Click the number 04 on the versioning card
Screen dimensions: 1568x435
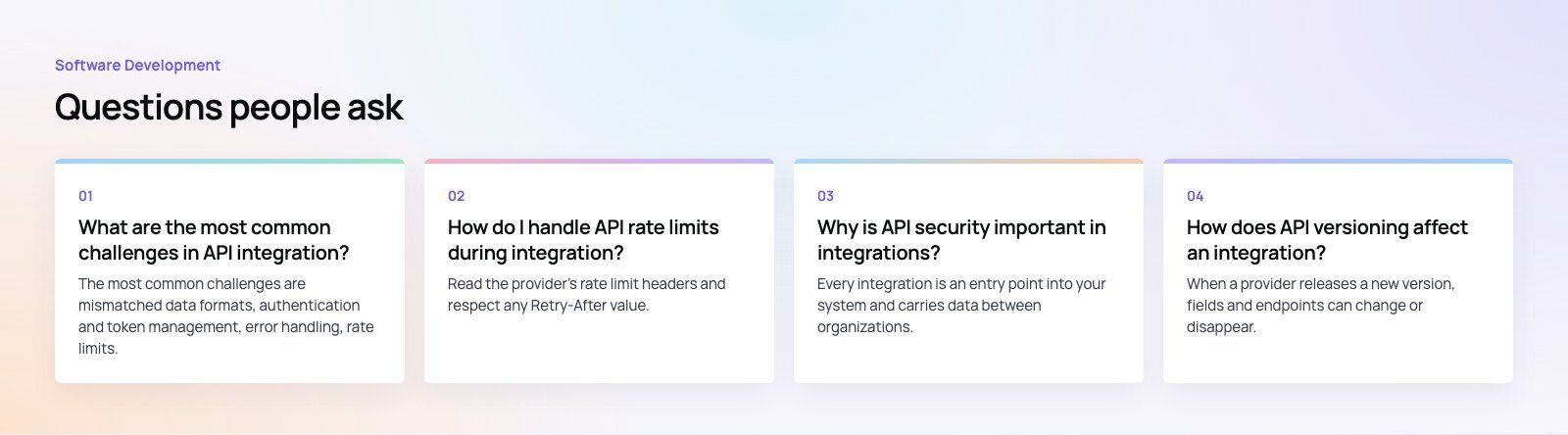[x=1196, y=196]
